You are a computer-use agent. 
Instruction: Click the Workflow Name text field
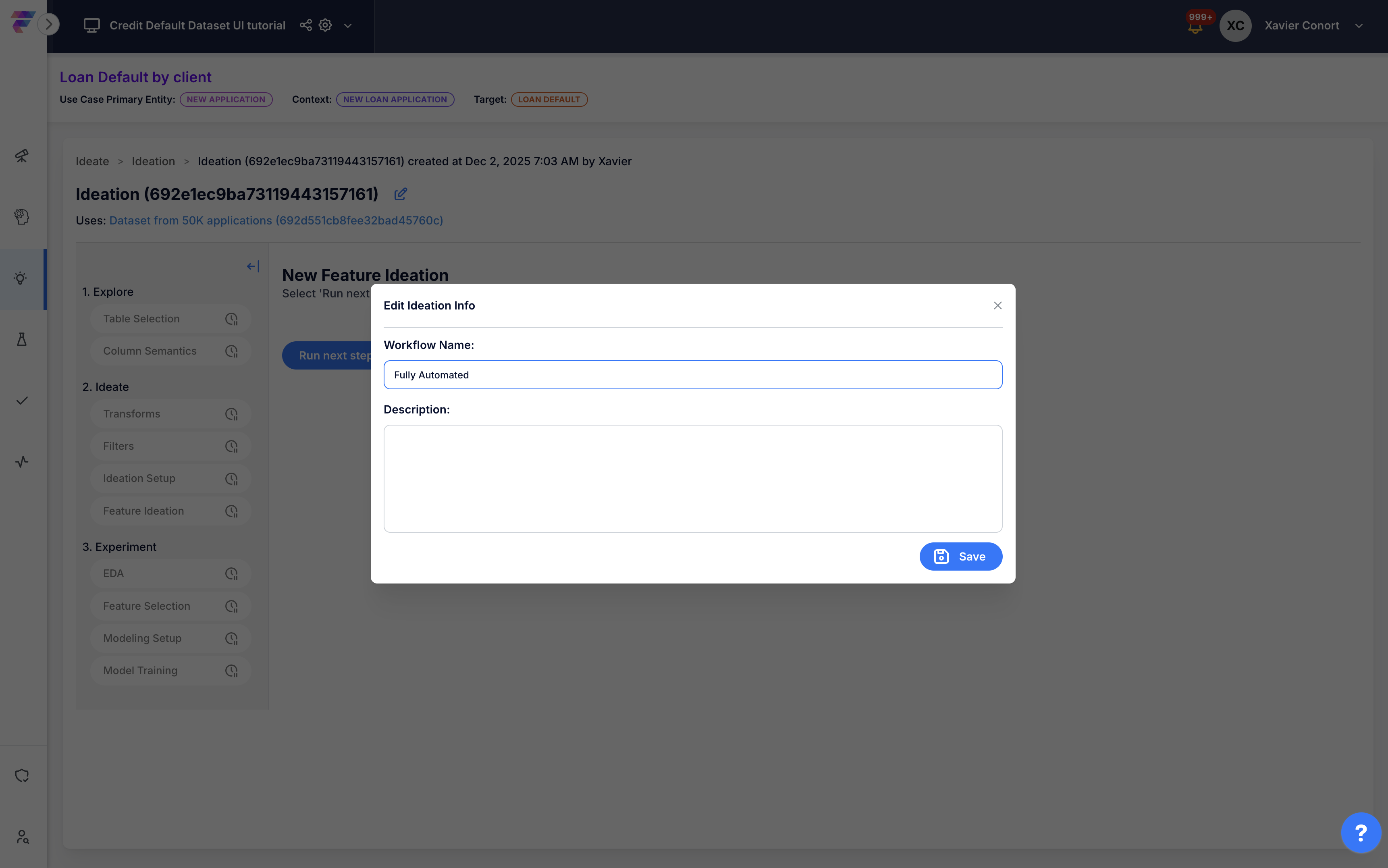coord(692,375)
